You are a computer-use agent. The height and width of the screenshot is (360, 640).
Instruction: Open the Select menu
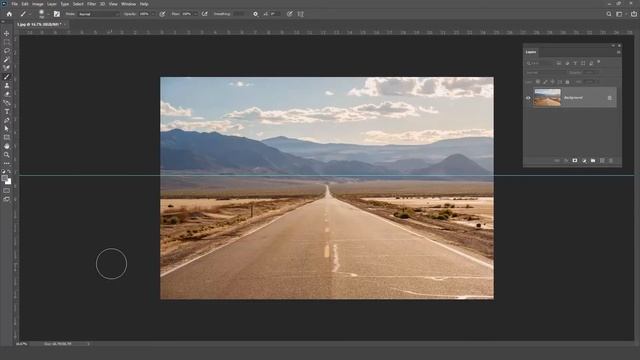(78, 4)
